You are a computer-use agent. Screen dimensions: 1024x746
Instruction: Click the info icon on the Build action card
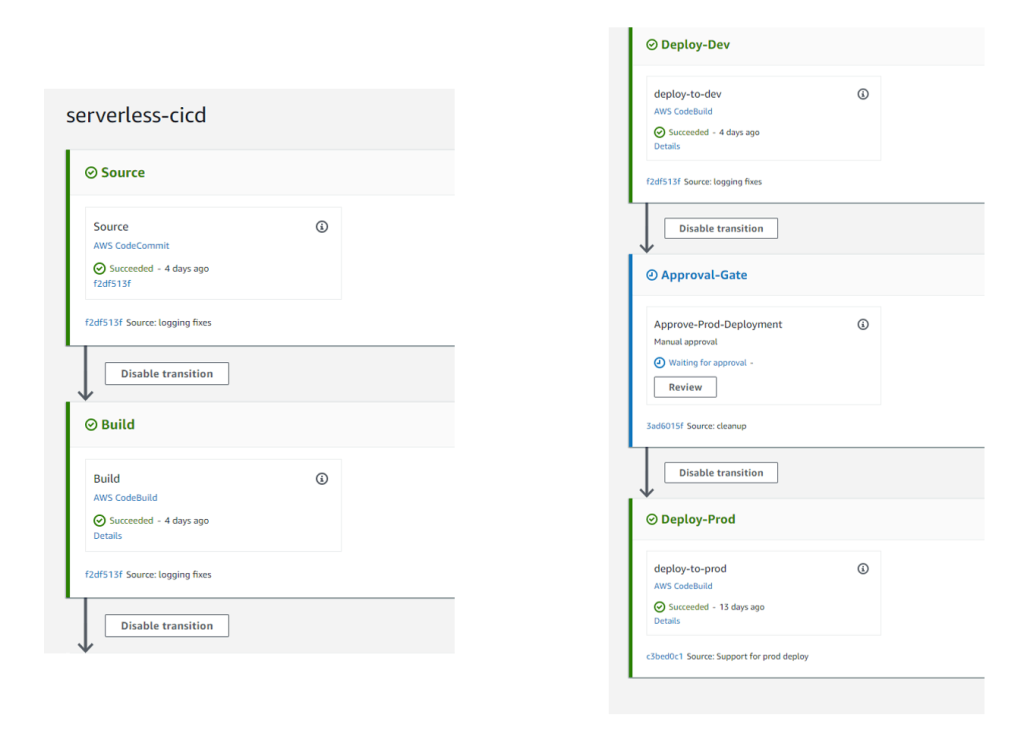pyautogui.click(x=321, y=479)
